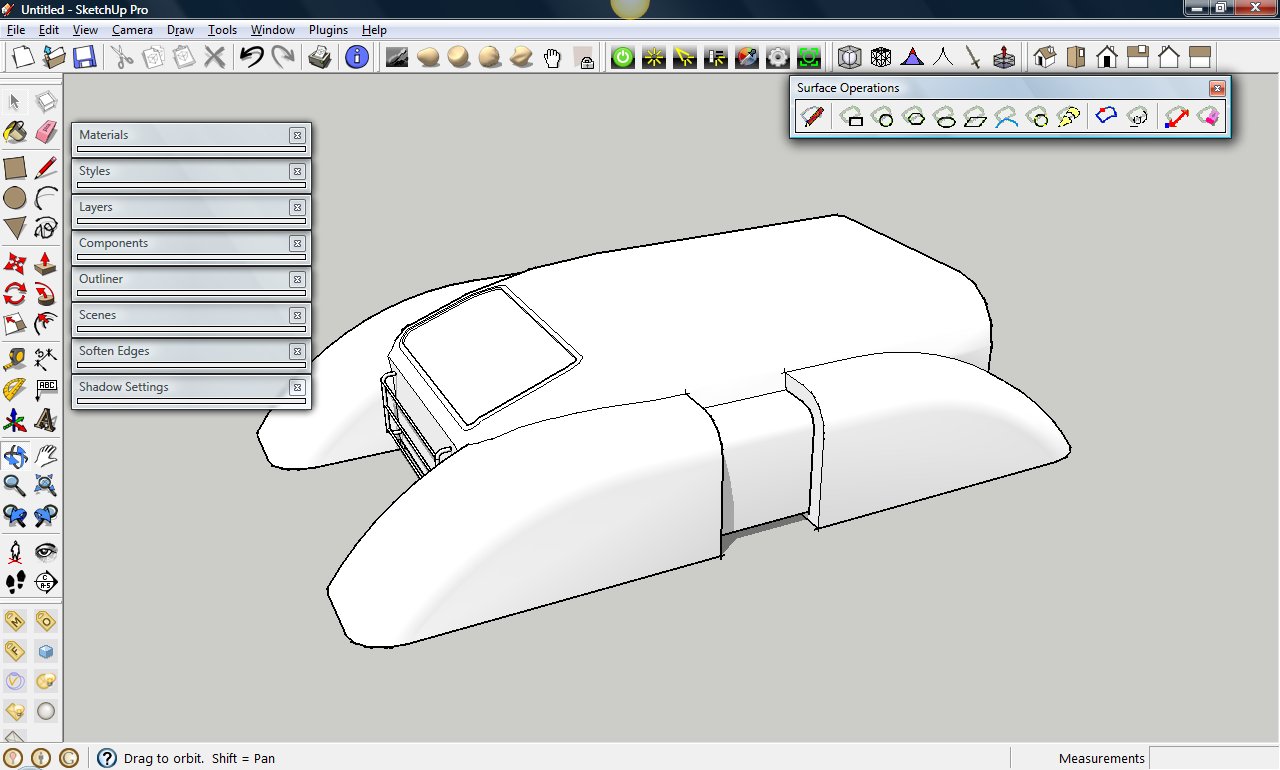Screen dimensions: 1280x770
Task: Switch to Front view house icon
Action: pos(1107,57)
